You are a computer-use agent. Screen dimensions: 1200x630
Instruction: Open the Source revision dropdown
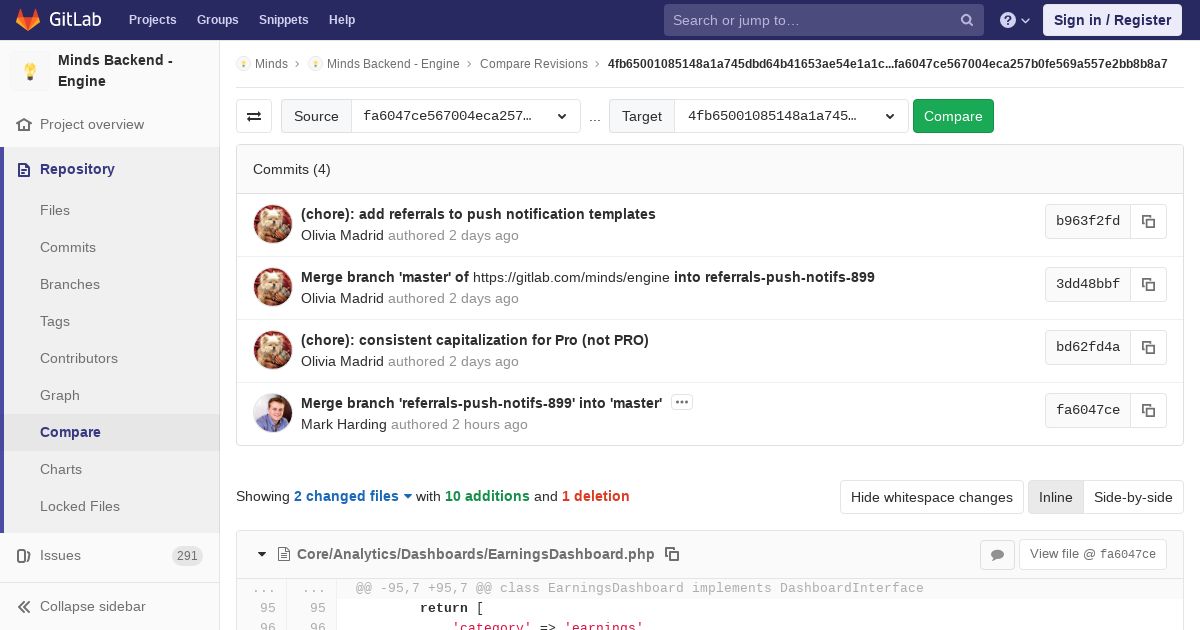tap(465, 116)
